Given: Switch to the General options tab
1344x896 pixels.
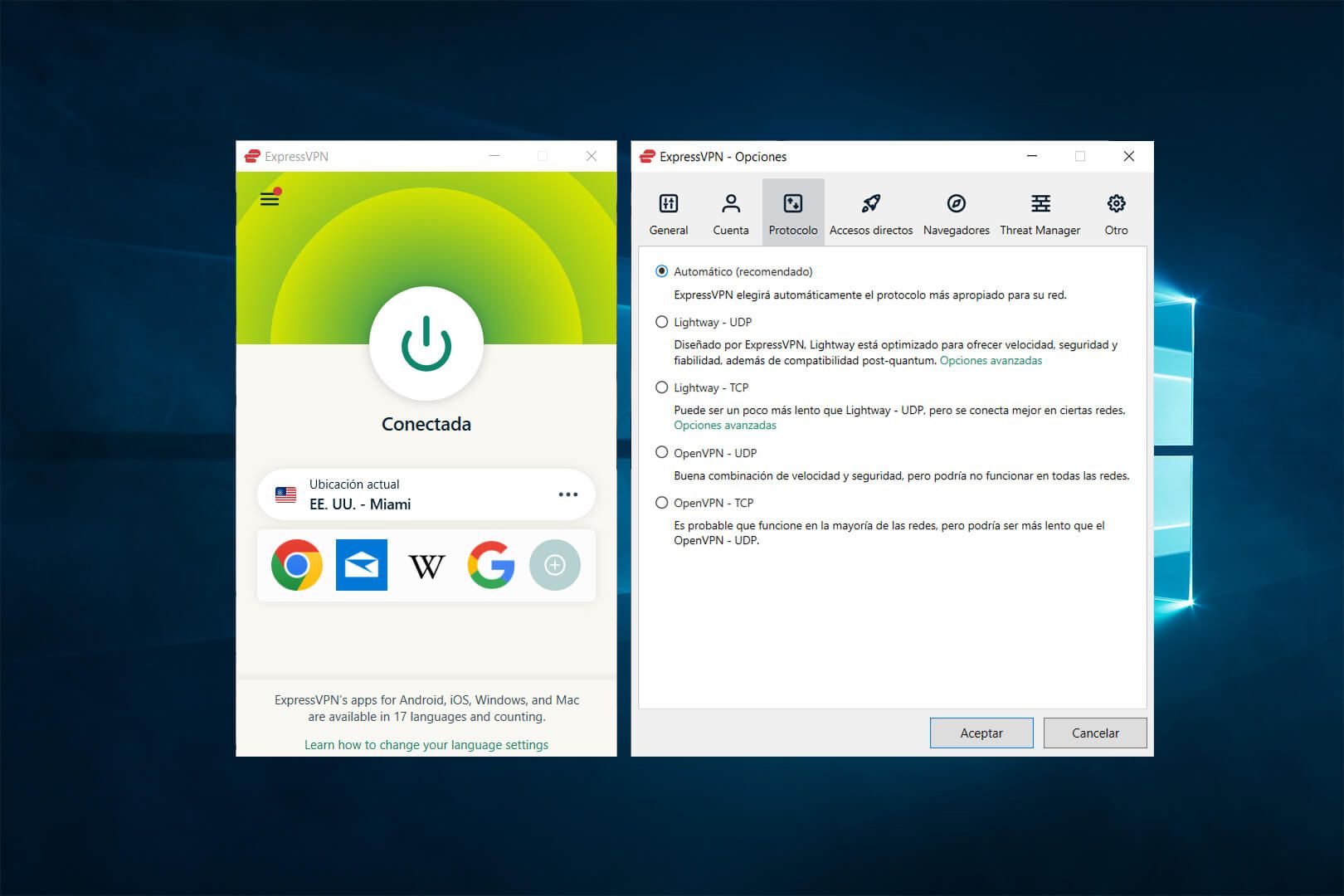Looking at the screenshot, I should point(669,213).
